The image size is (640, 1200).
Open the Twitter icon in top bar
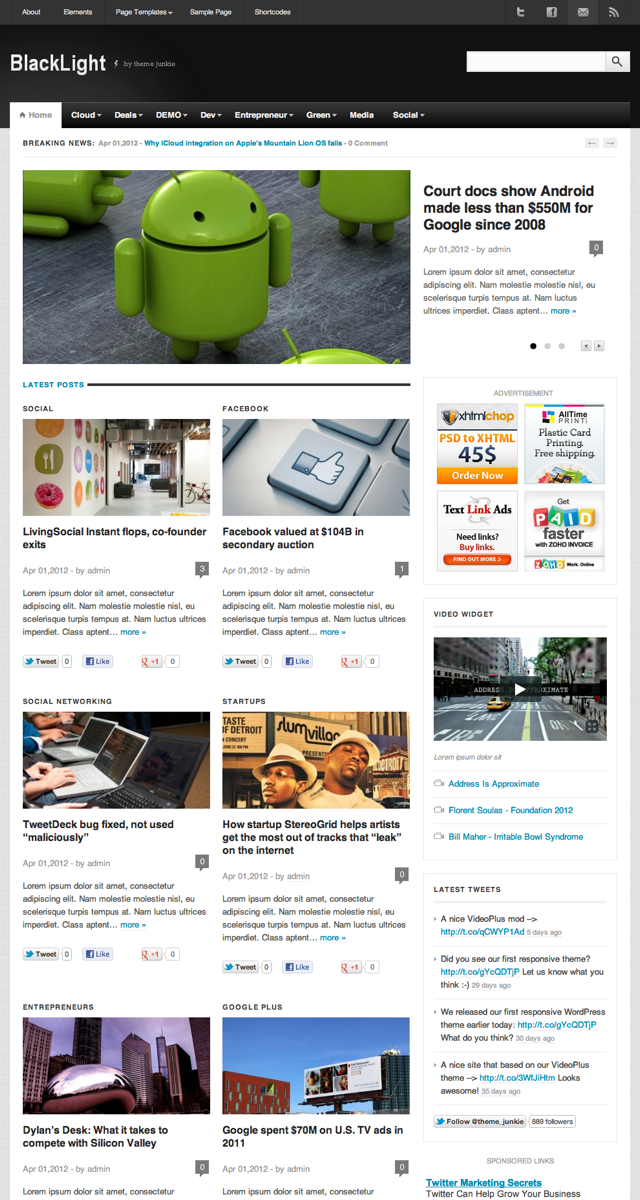click(x=520, y=12)
